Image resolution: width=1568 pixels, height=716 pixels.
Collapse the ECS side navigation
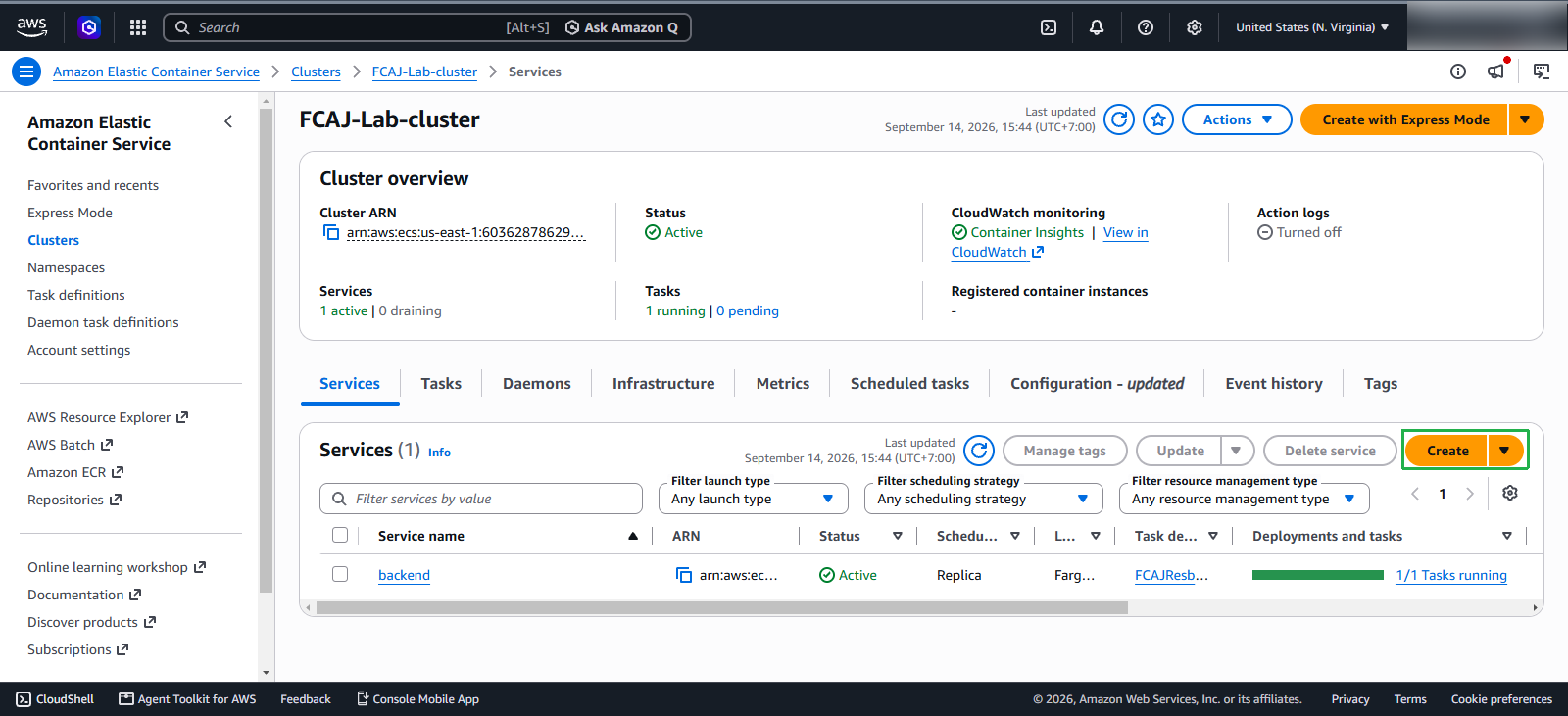tap(228, 121)
